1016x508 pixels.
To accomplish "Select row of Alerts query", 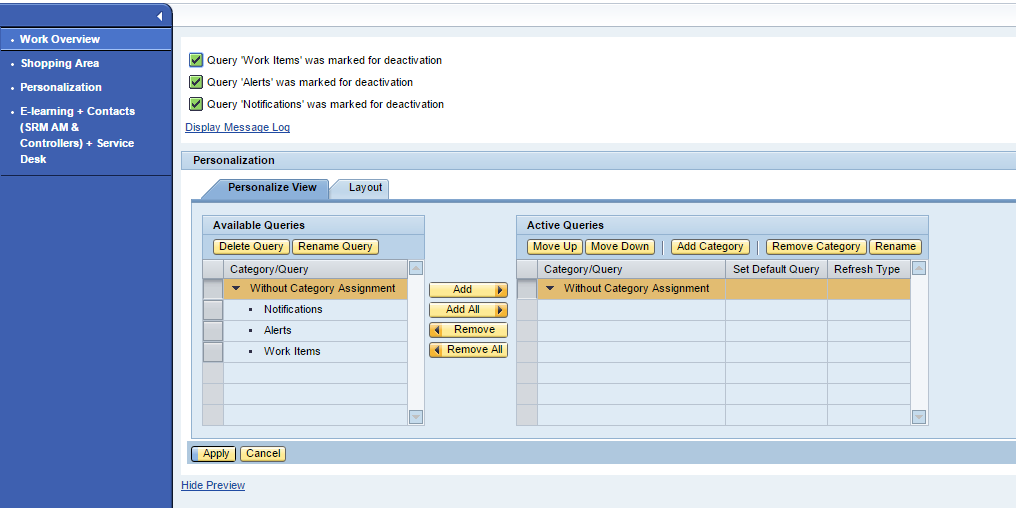I will [x=213, y=331].
